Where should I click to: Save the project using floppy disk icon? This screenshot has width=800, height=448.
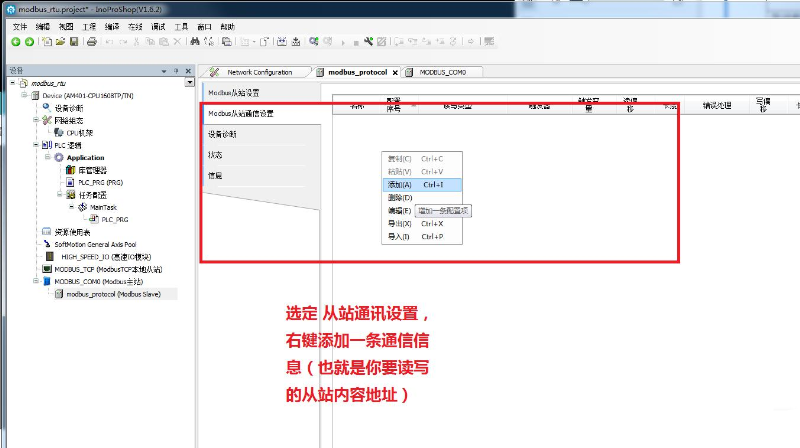point(74,42)
